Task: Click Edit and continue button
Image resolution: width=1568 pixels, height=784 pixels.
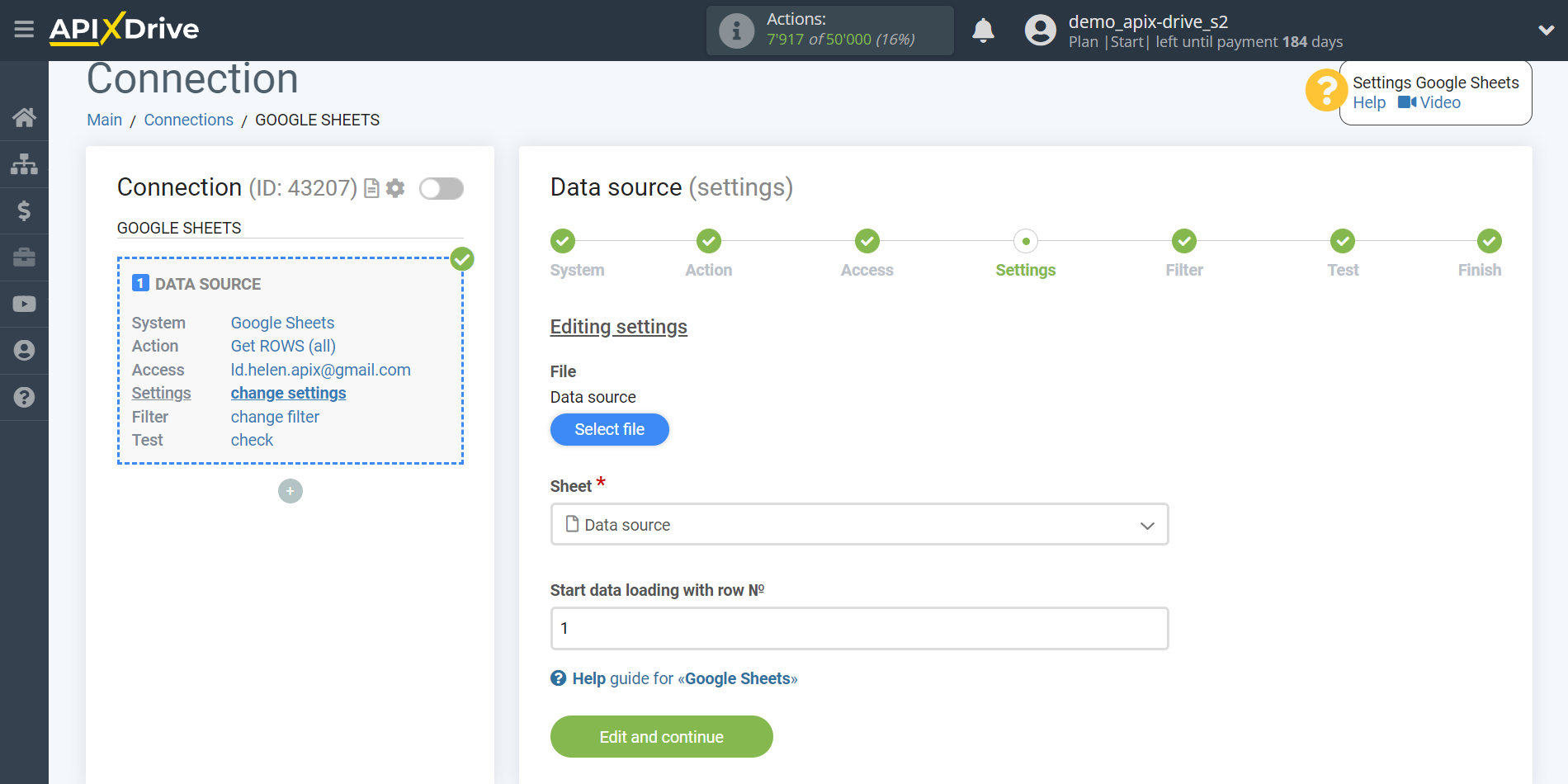Action: tap(662, 736)
